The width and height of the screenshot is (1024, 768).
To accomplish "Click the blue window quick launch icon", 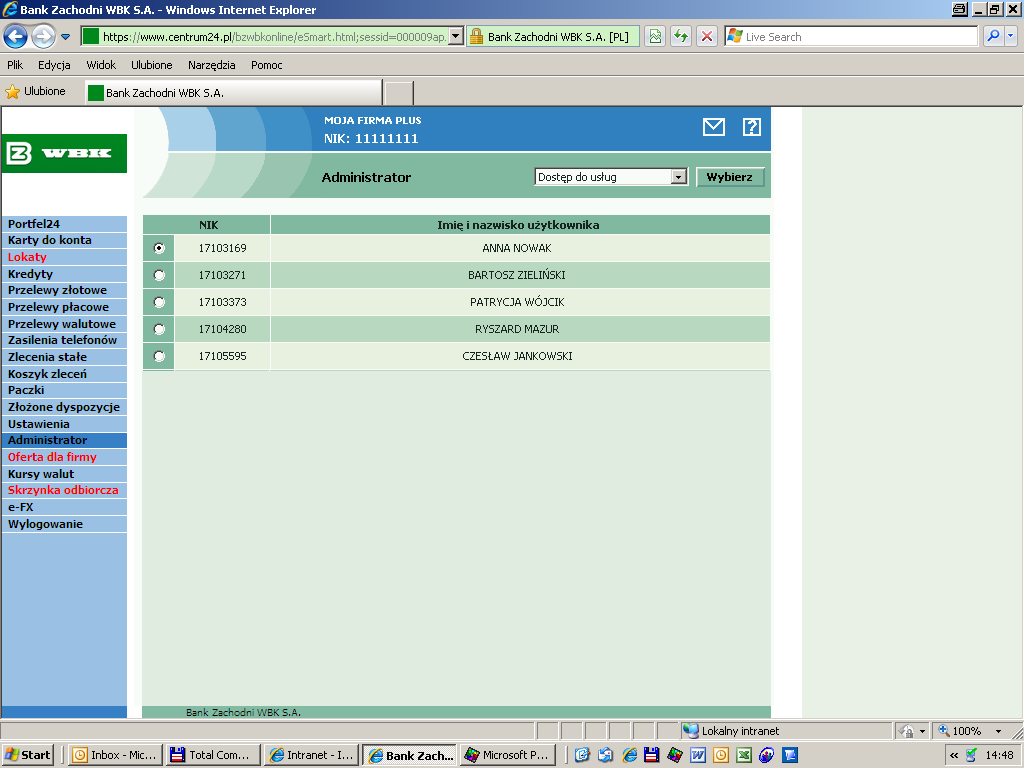I will (790, 755).
